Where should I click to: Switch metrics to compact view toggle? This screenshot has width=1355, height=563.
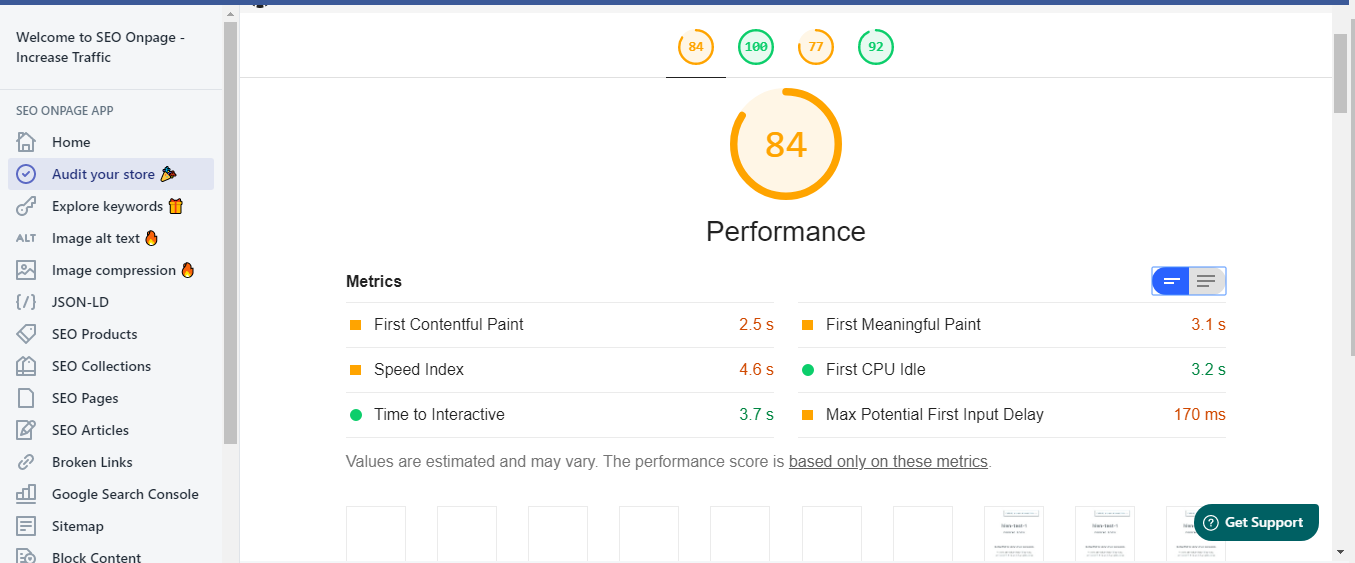(x=1171, y=282)
